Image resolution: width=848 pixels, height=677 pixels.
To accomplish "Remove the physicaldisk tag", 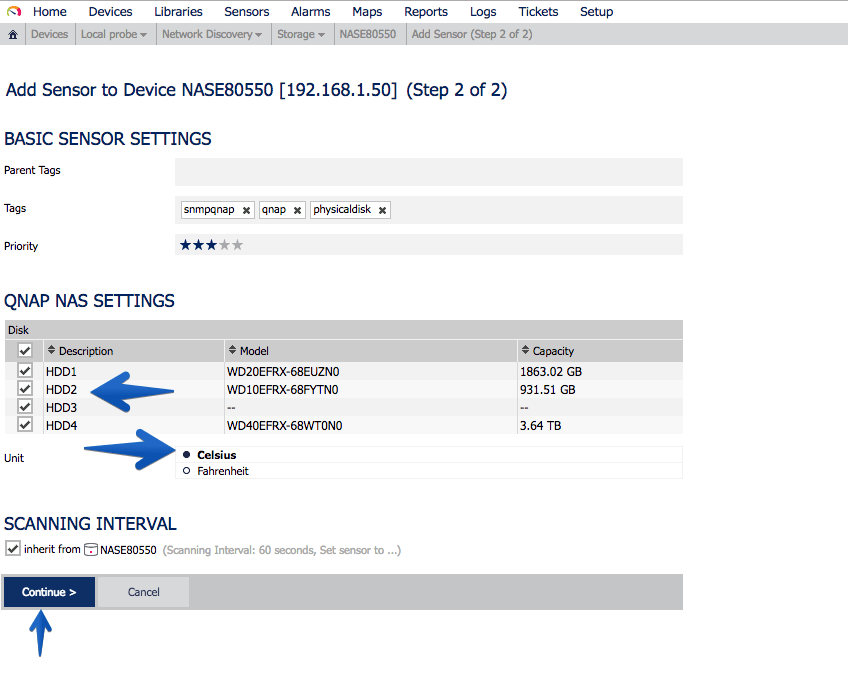I will tap(382, 210).
